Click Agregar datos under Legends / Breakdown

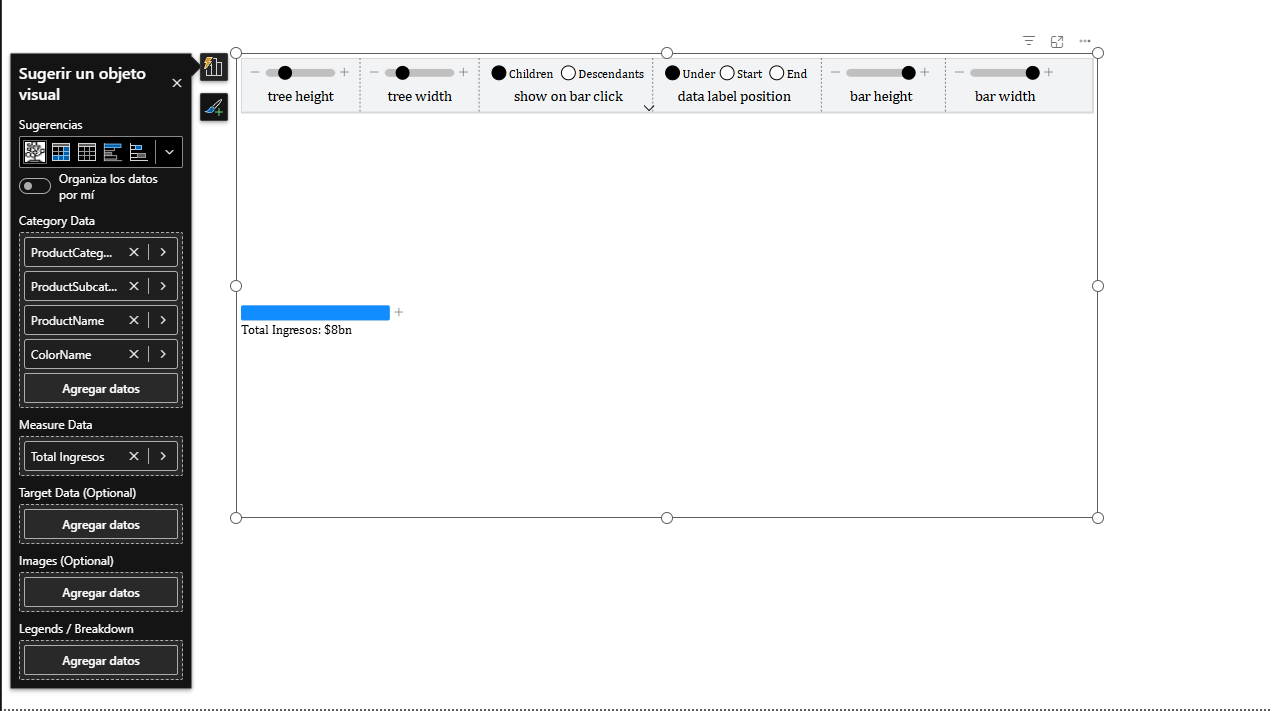tap(101, 660)
